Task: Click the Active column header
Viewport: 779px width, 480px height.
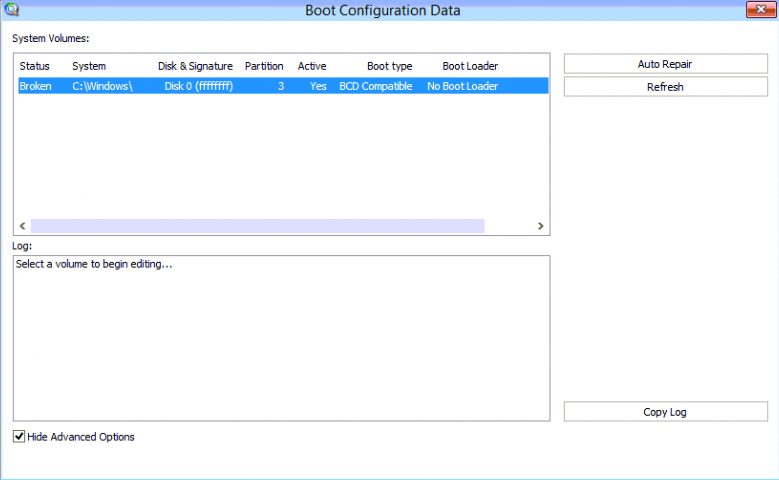Action: [312, 66]
